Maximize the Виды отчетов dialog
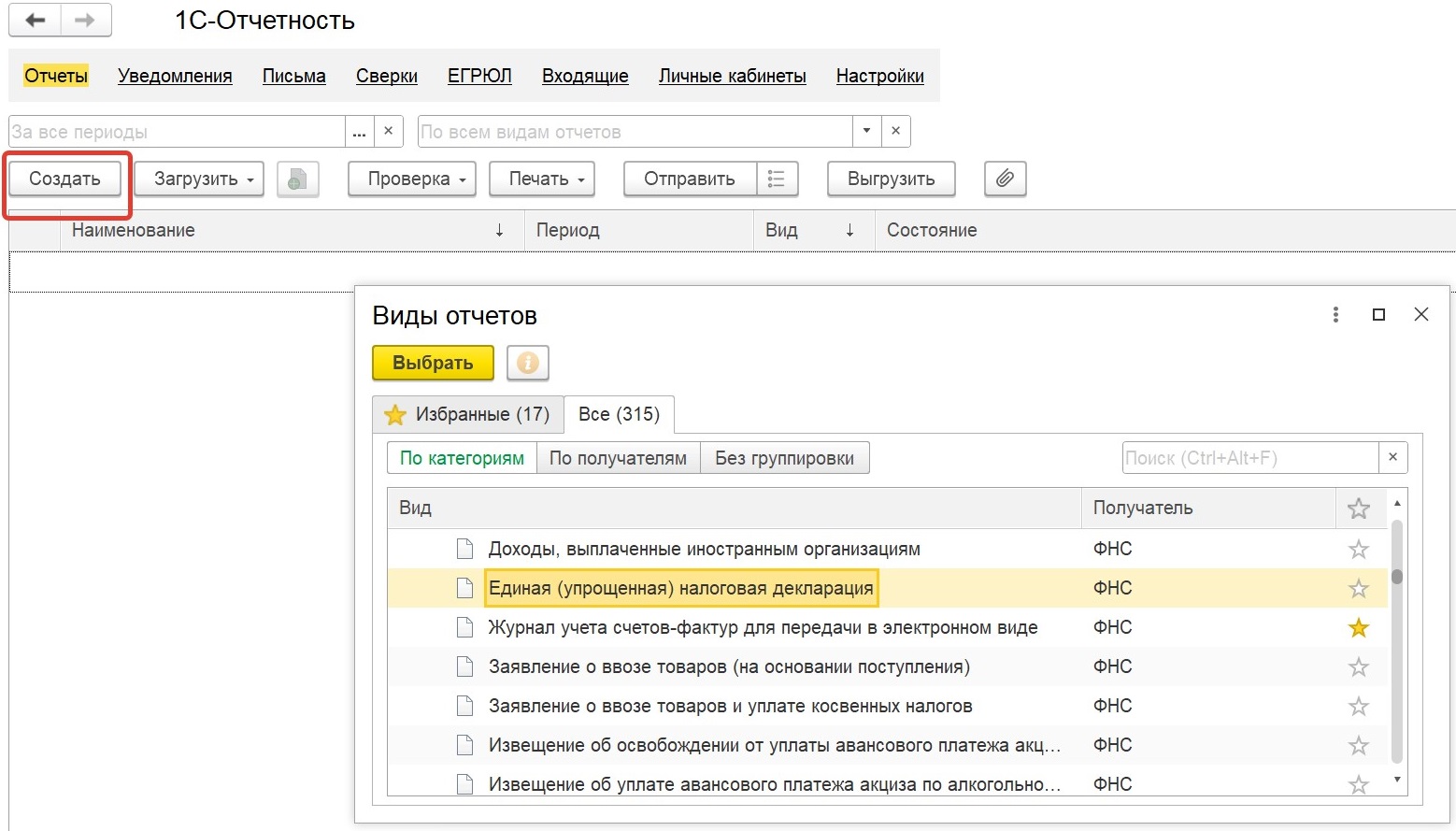 pyautogui.click(x=1378, y=315)
